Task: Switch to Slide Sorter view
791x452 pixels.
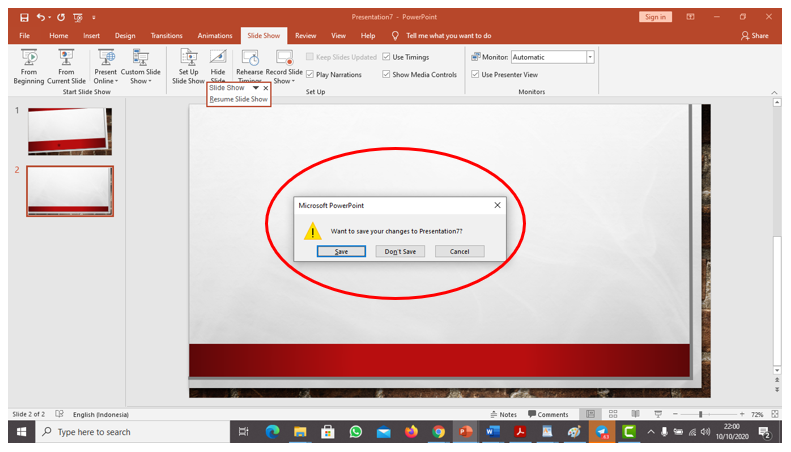Action: coord(613,414)
